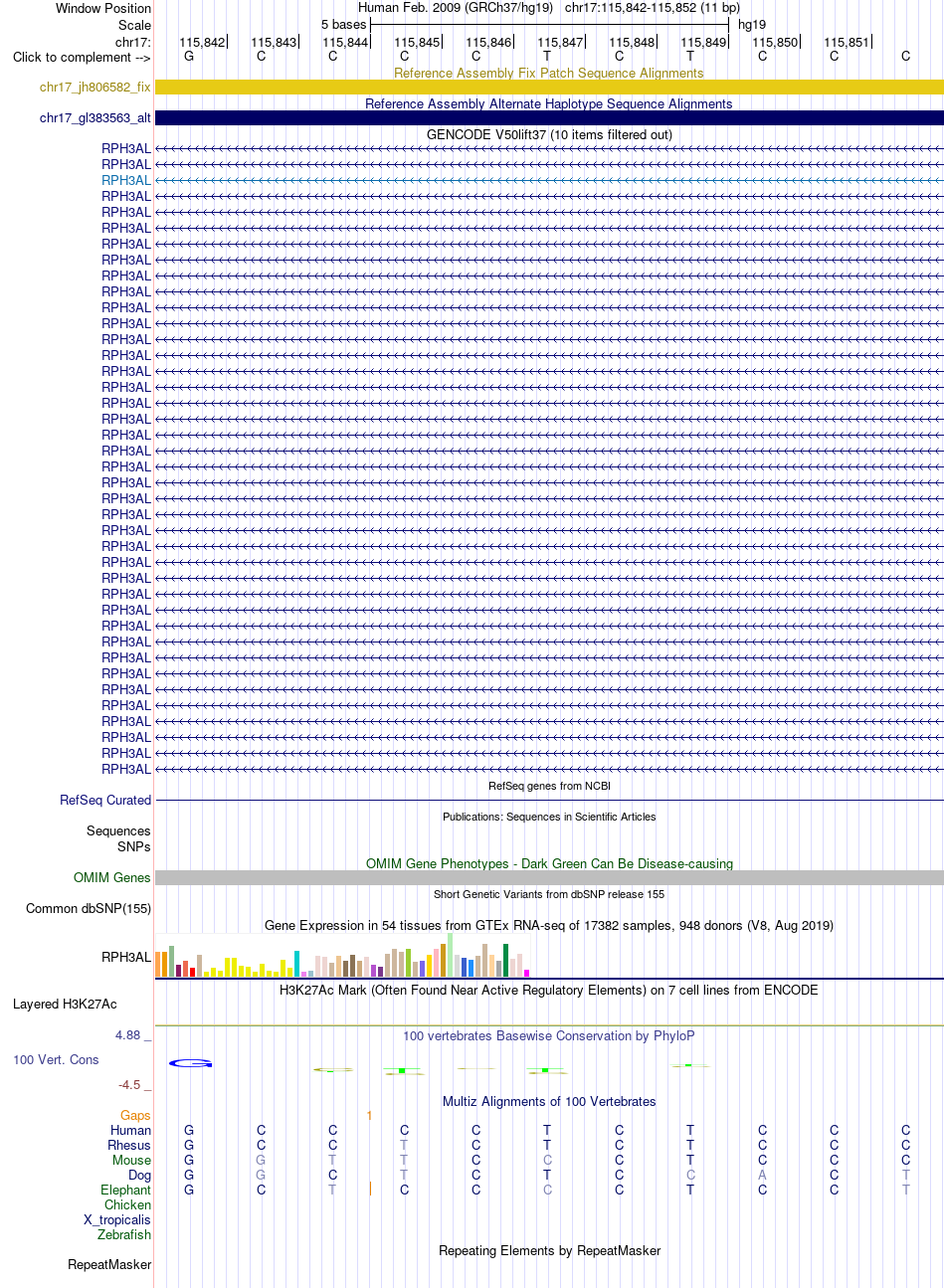Click the 'Gene Expression in 54 tissues' GTEx title
Screen dimensions: 945x1288
pos(549,925)
